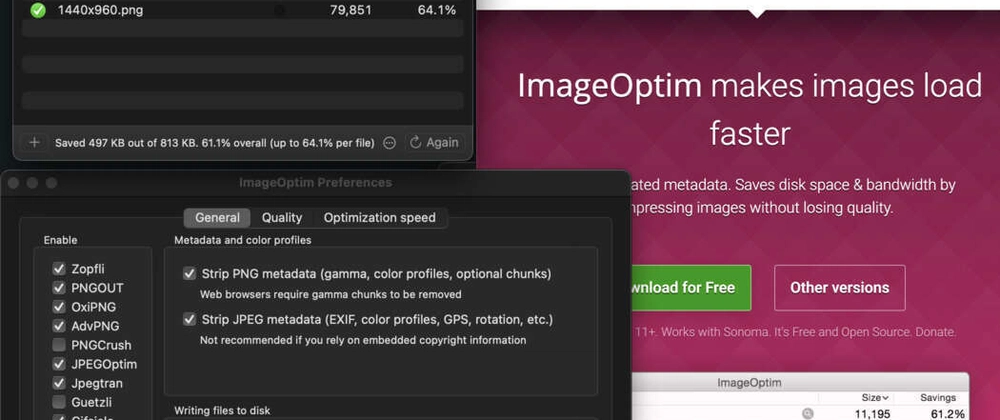1000x420 pixels.
Task: Toggle Strip JPEG metadata checkbox
Action: pos(189,319)
